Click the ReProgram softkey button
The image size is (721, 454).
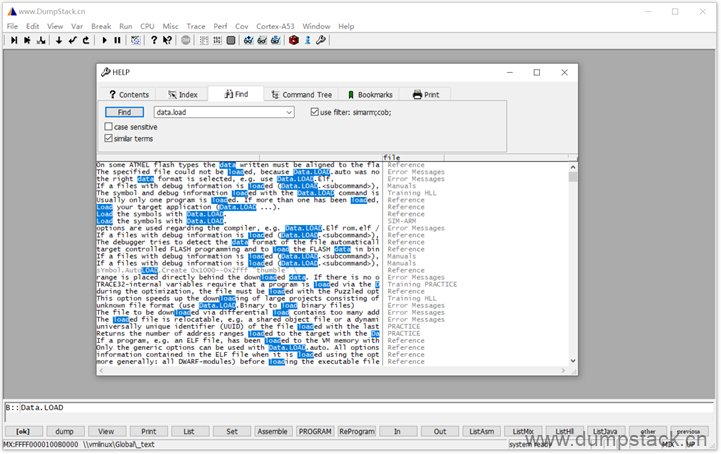tap(356, 430)
